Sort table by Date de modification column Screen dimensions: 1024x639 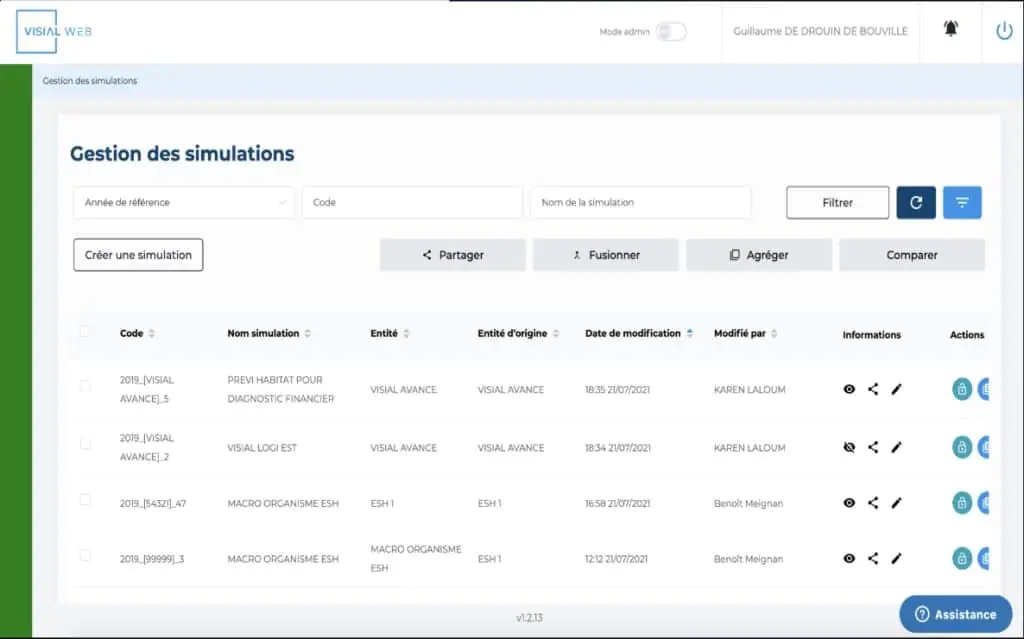[x=690, y=333]
